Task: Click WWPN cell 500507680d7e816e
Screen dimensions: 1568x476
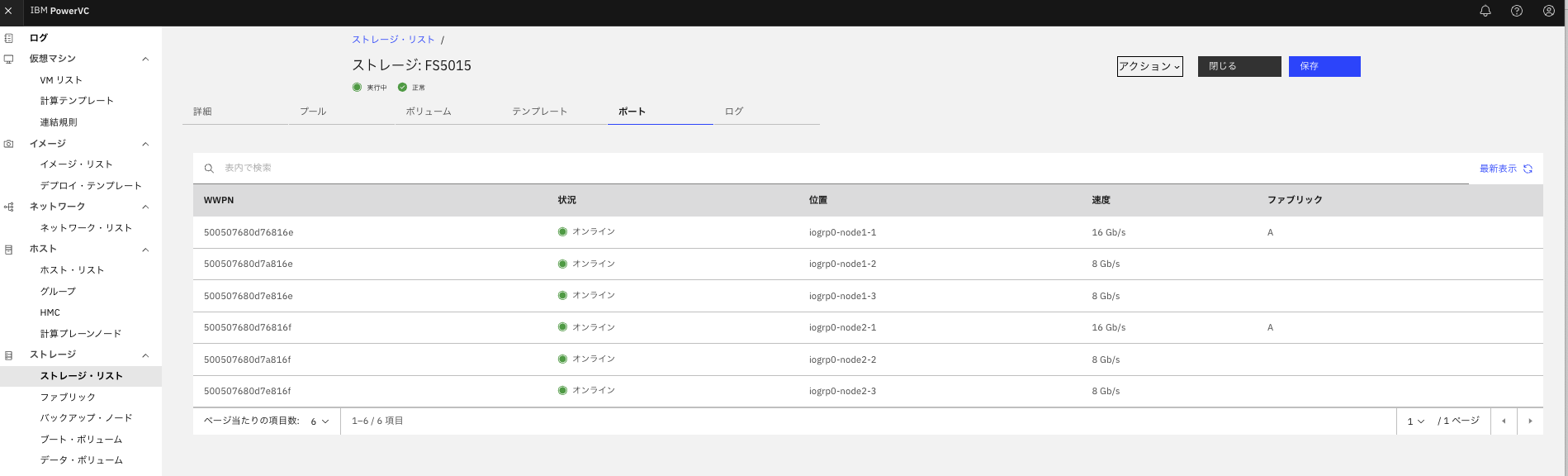Action: pos(249,296)
